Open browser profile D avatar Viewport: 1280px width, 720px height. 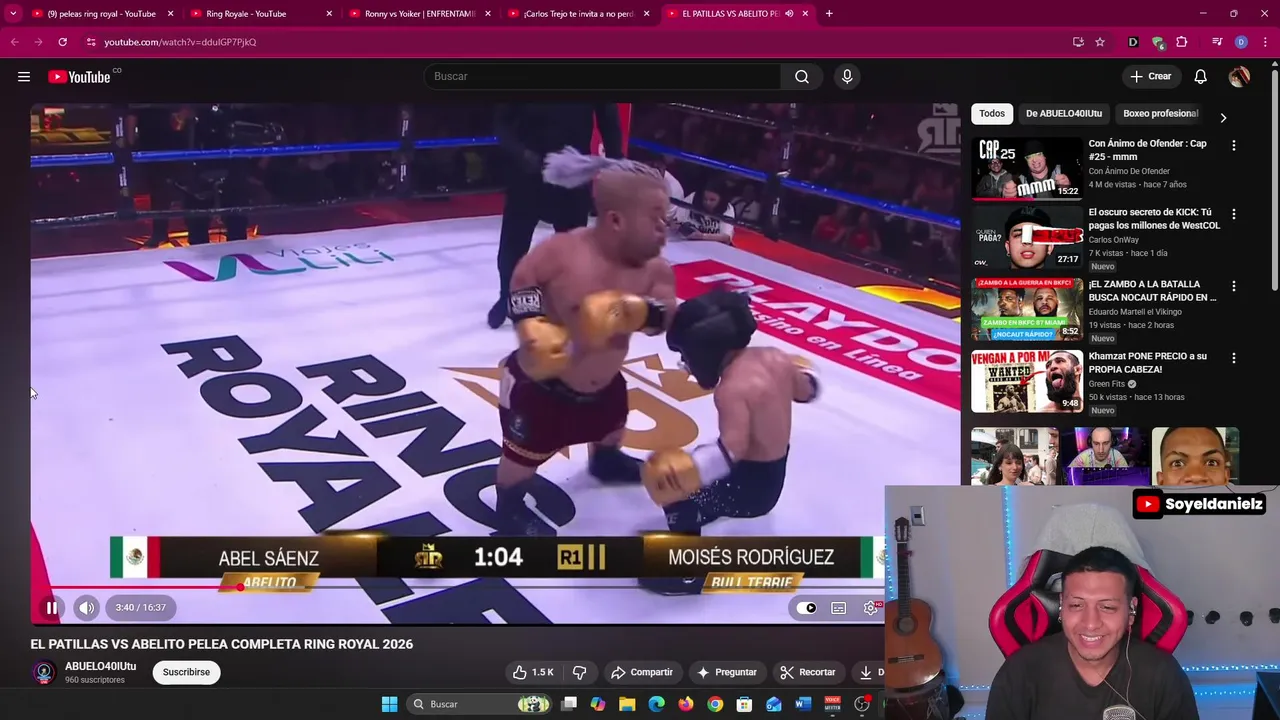point(1241,42)
